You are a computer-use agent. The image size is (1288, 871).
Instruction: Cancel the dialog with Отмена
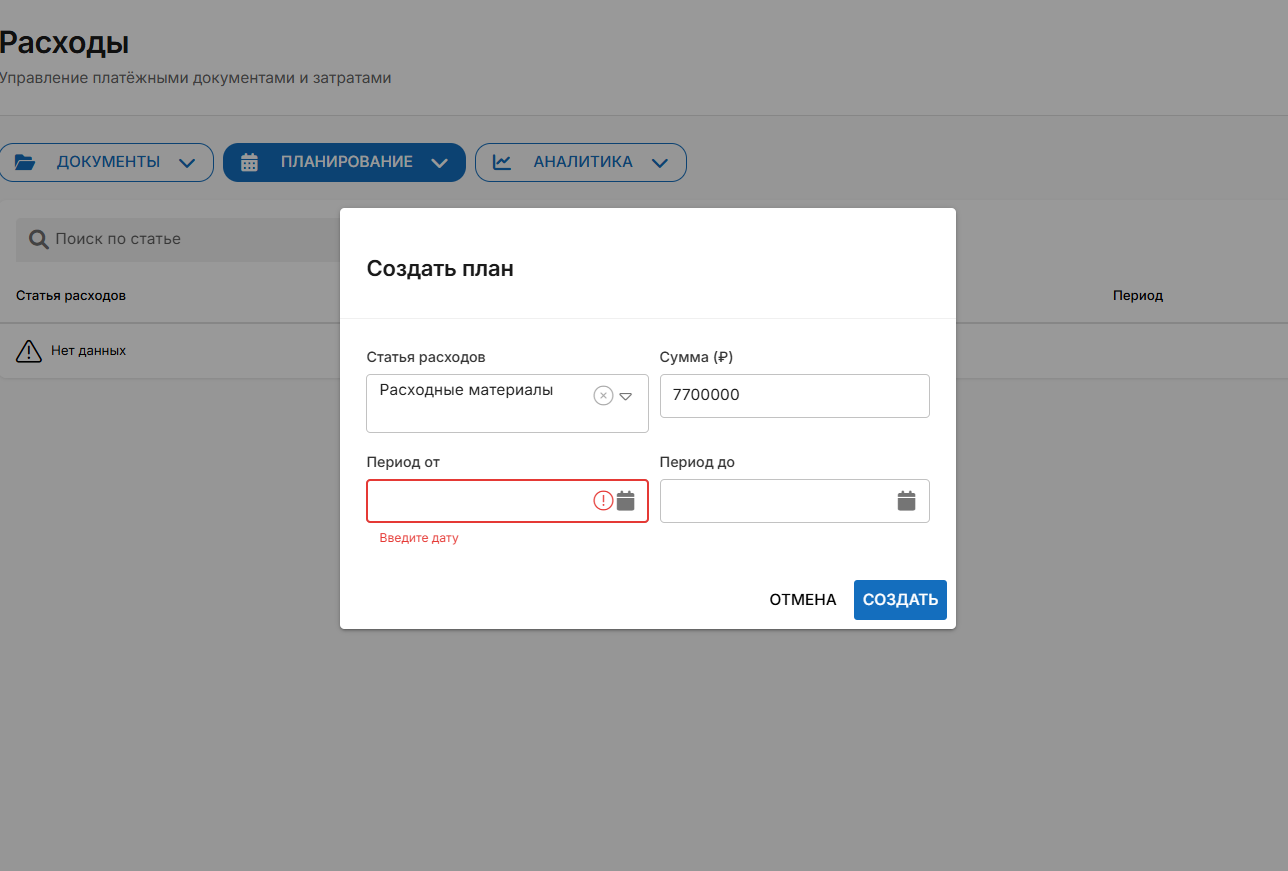(802, 600)
